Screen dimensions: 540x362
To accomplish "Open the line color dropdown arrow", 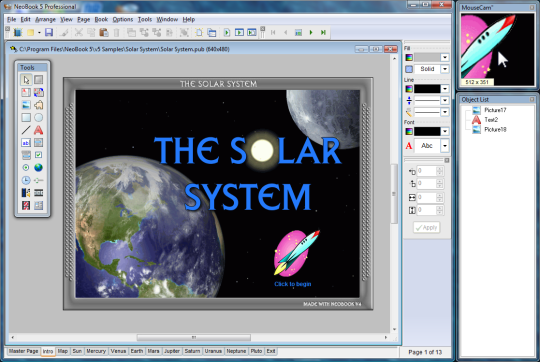I will 445,89.
